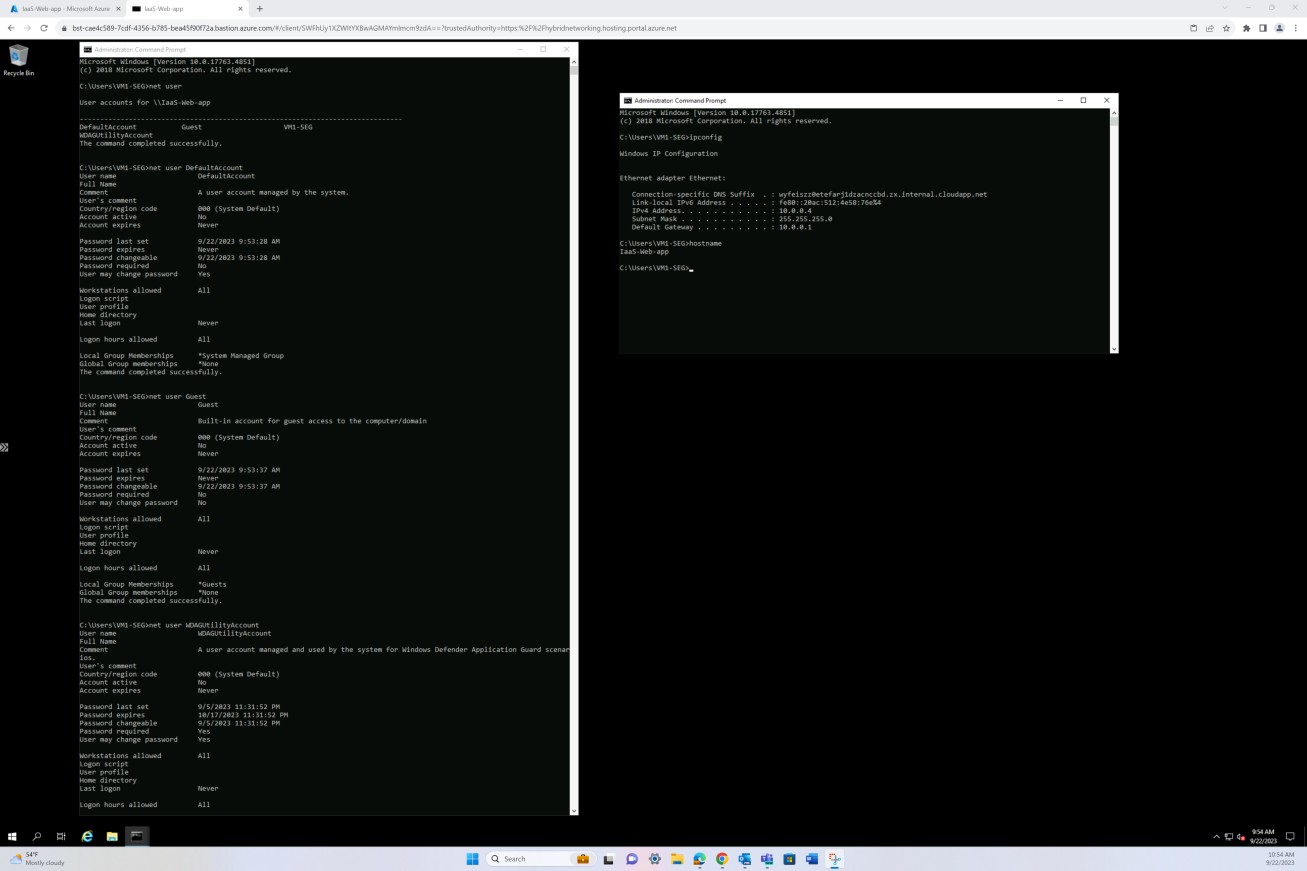
Task: Expand the Bastion panel arrow on left edge
Action: 4,447
